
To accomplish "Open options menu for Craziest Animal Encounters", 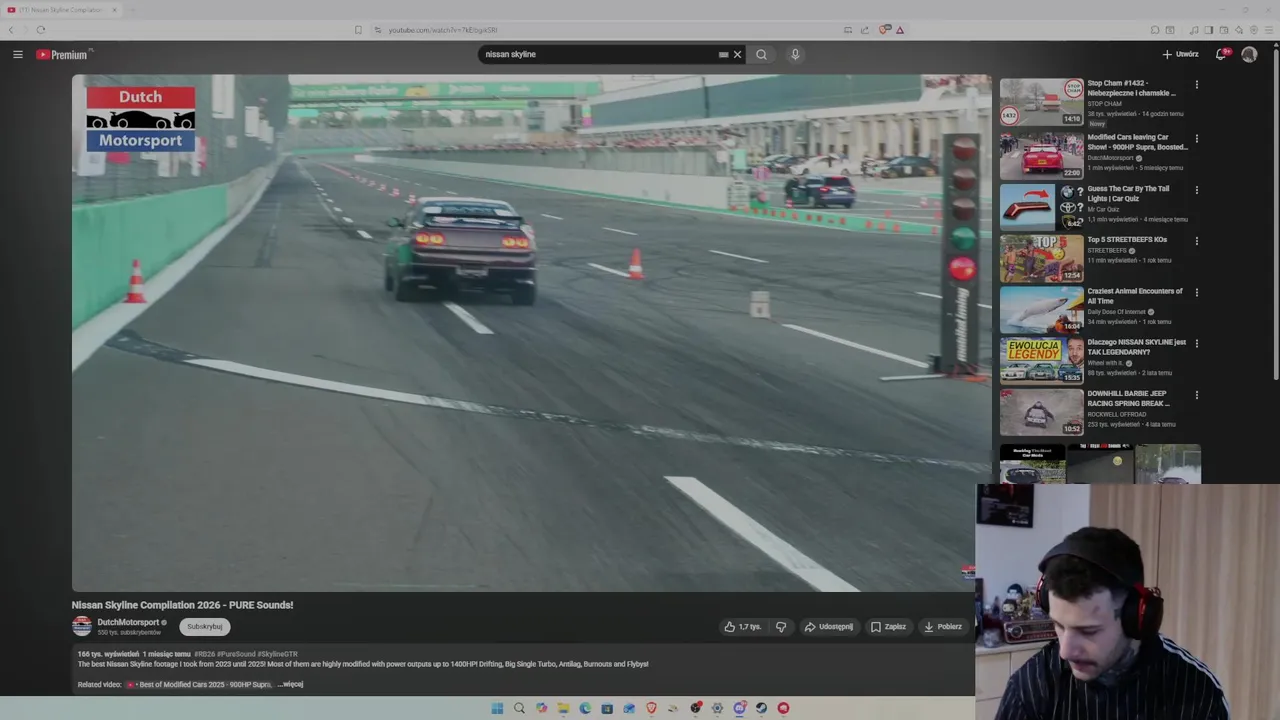I will click(1196, 293).
